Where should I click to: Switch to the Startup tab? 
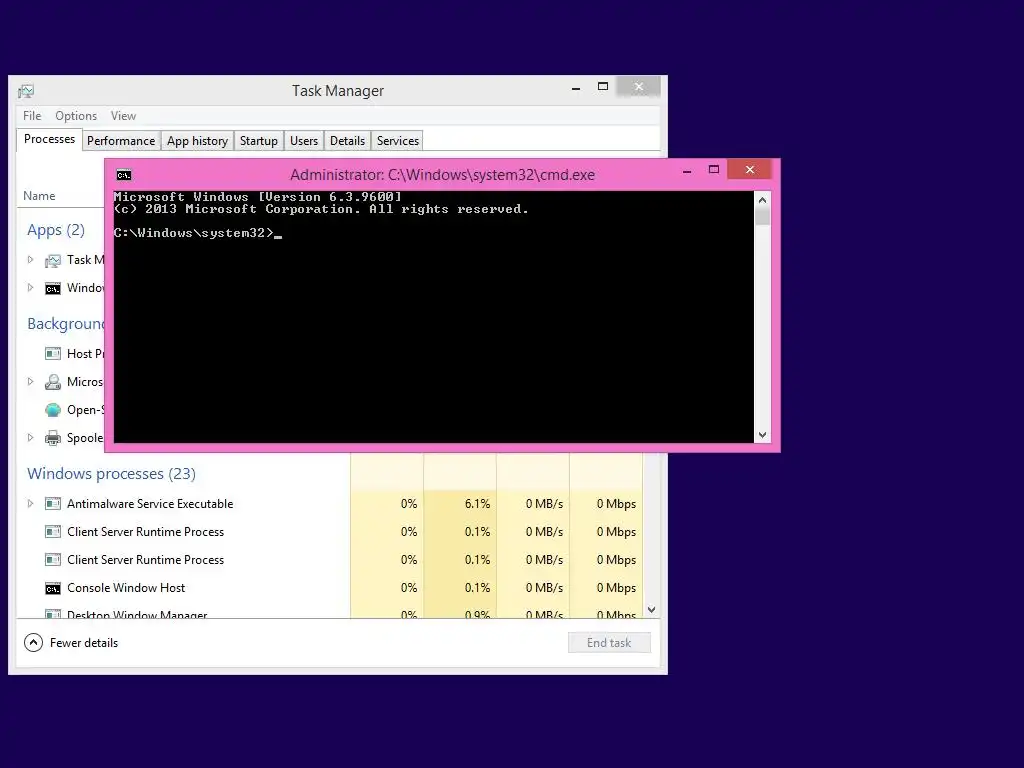(259, 141)
